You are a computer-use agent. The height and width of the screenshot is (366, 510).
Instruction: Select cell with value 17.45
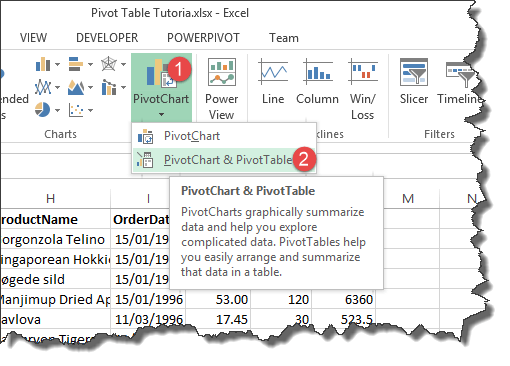coord(218,319)
